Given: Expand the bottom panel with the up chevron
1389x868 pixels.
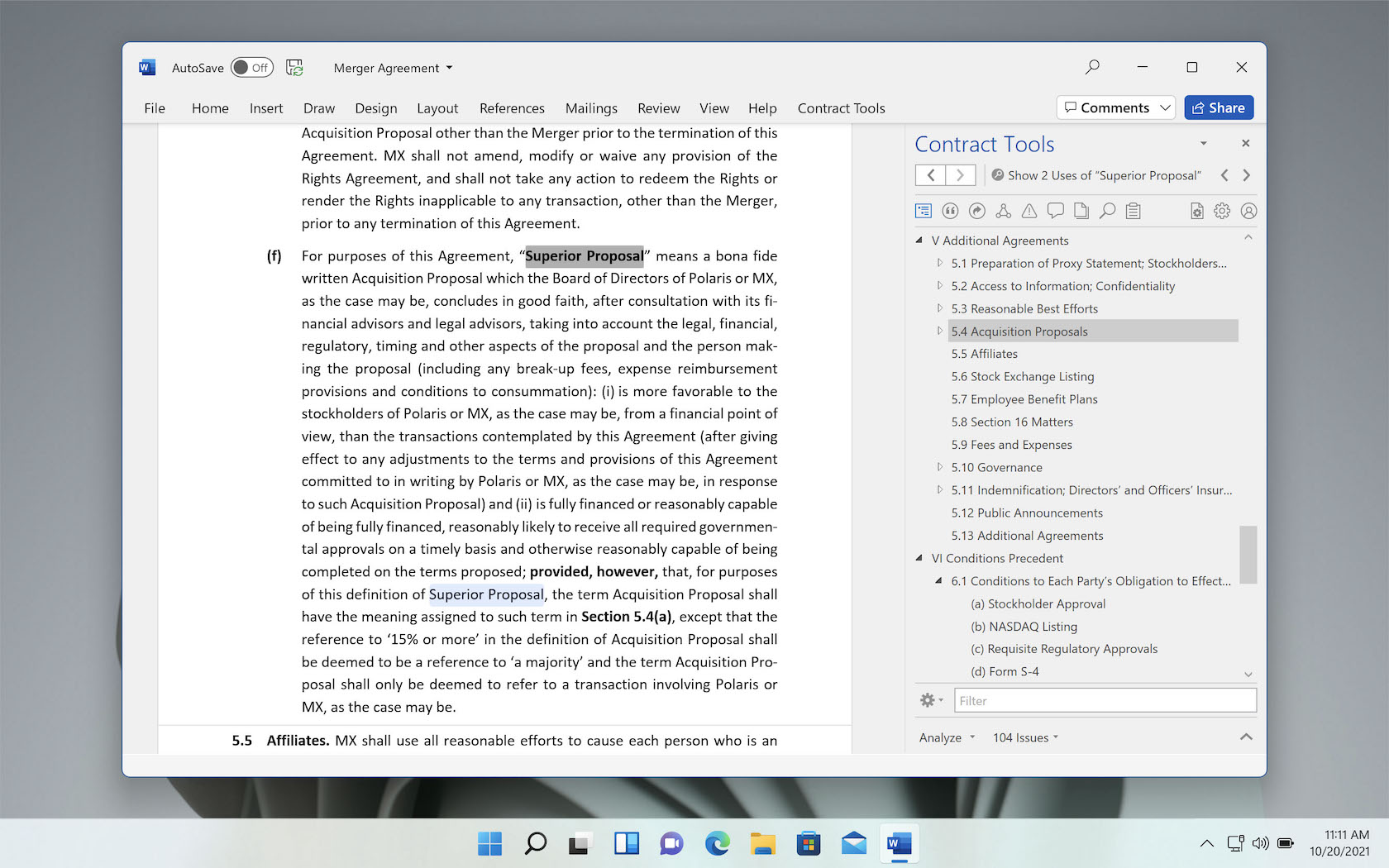Looking at the screenshot, I should (x=1246, y=737).
